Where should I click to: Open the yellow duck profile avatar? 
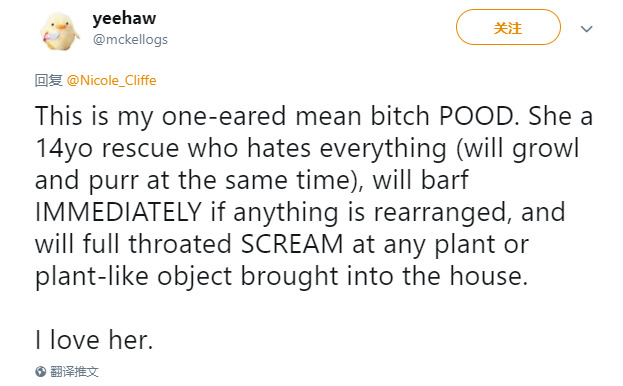click(60, 31)
